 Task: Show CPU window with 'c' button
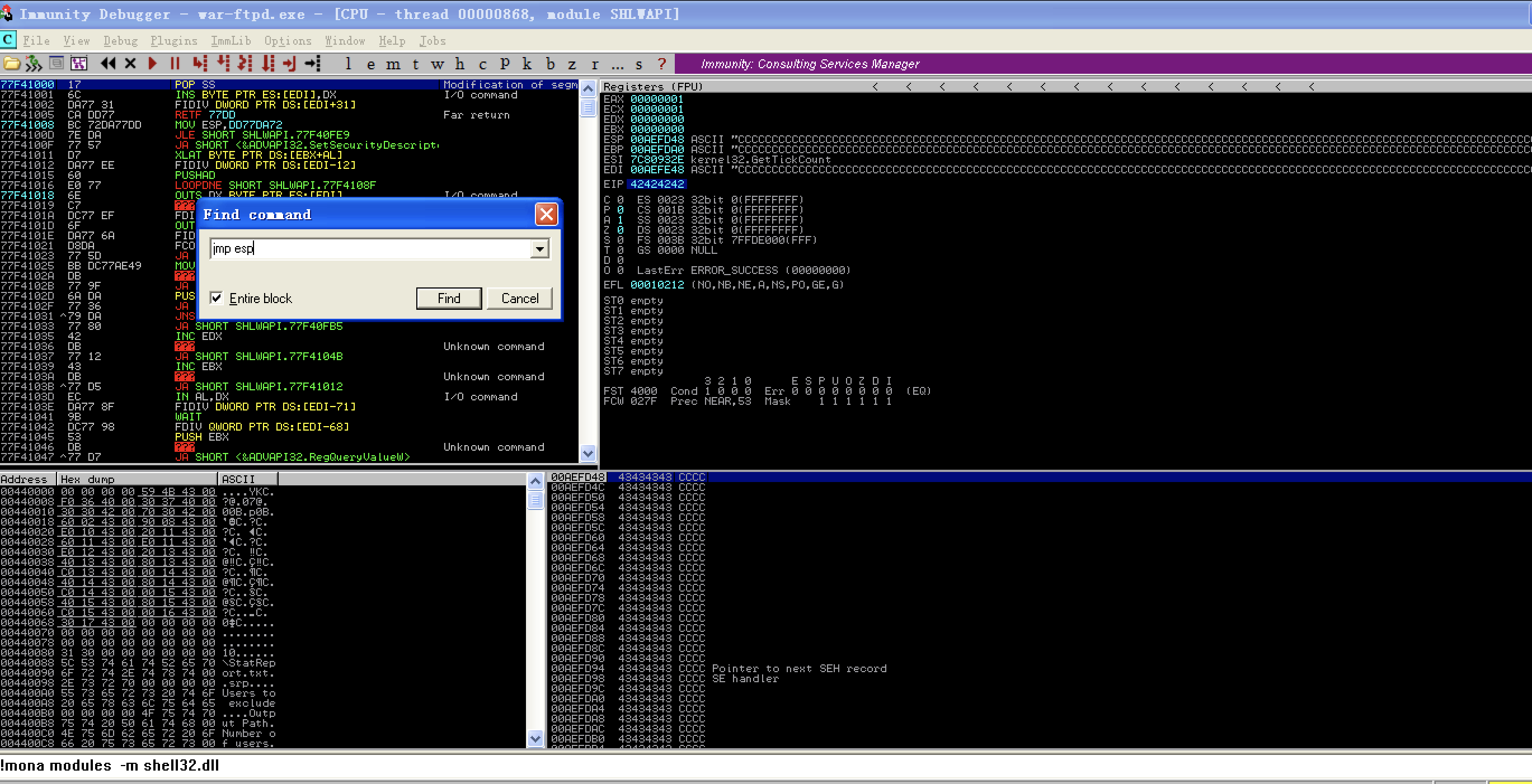pos(482,64)
